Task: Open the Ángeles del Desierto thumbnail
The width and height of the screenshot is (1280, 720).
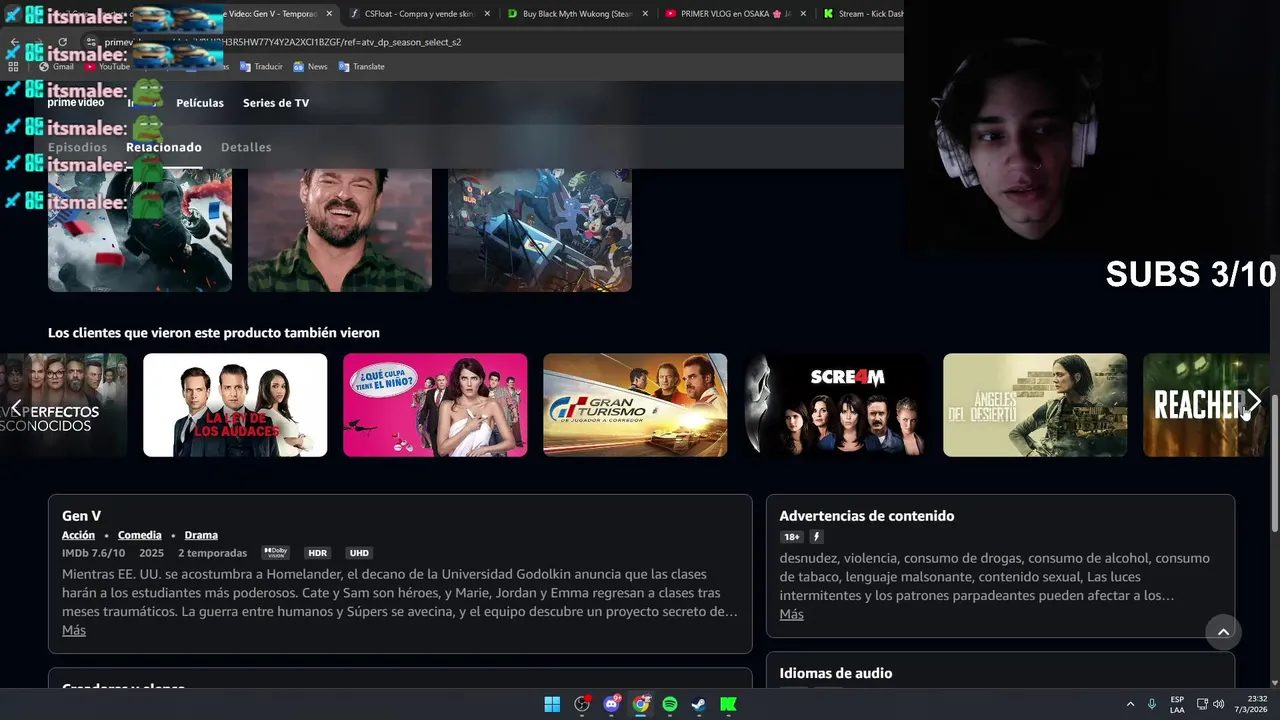Action: tap(1035, 405)
